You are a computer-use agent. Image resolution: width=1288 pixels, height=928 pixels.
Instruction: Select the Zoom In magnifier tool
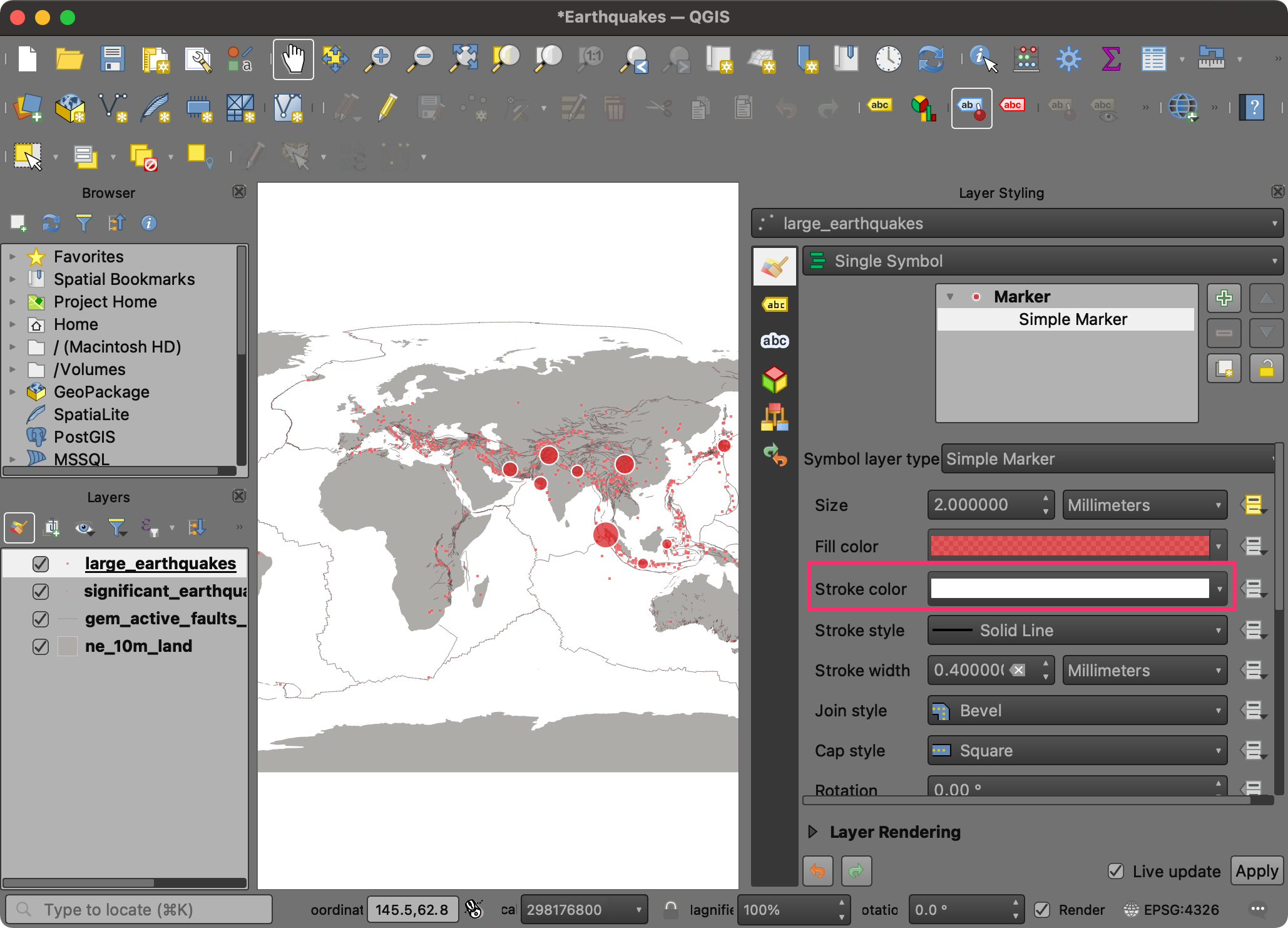(379, 59)
